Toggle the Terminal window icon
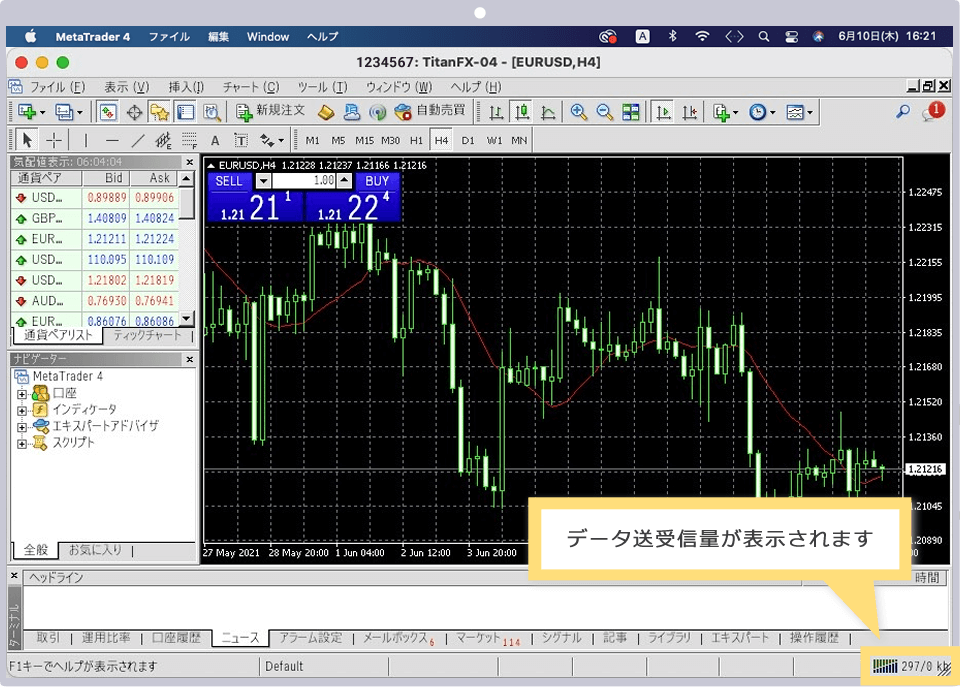This screenshot has width=960, height=687. pos(186,112)
